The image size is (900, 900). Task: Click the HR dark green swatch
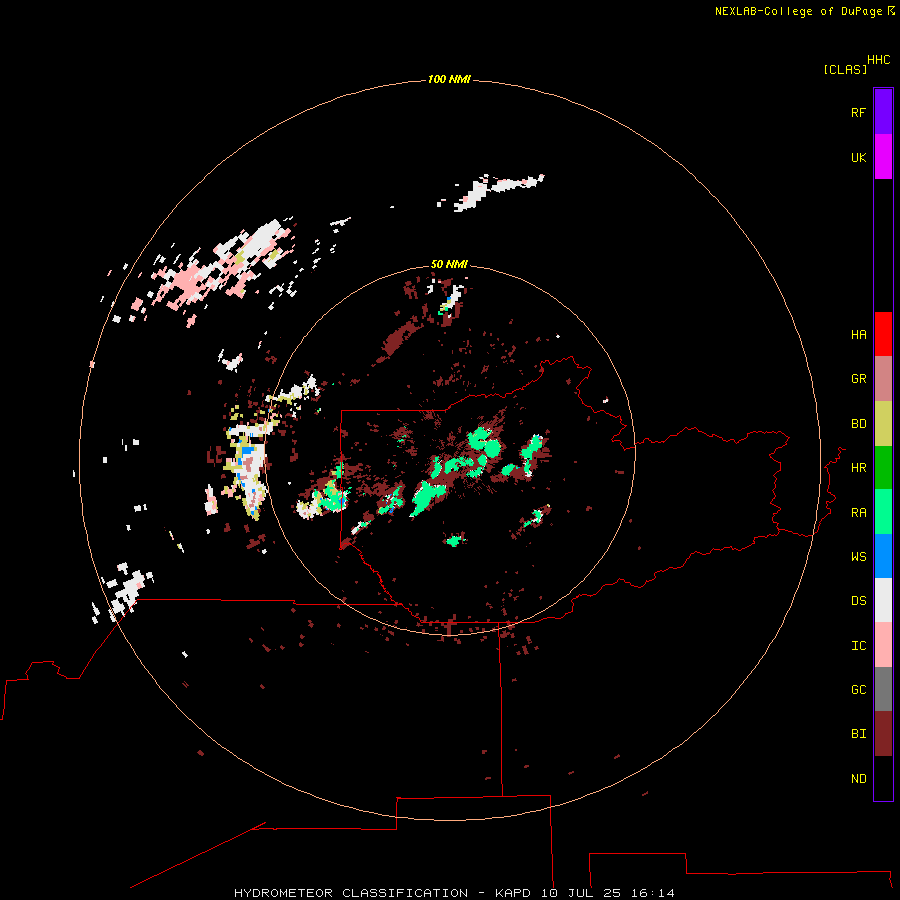point(883,468)
